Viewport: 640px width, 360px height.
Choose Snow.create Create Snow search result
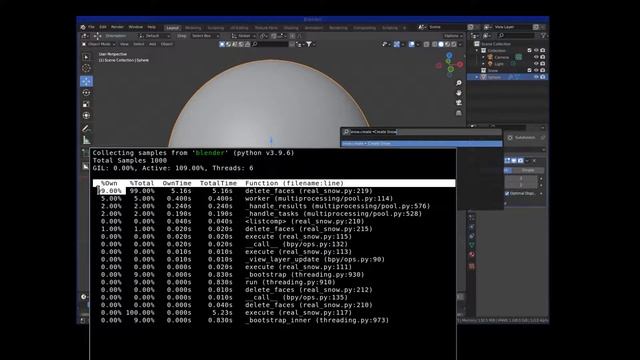pos(421,144)
